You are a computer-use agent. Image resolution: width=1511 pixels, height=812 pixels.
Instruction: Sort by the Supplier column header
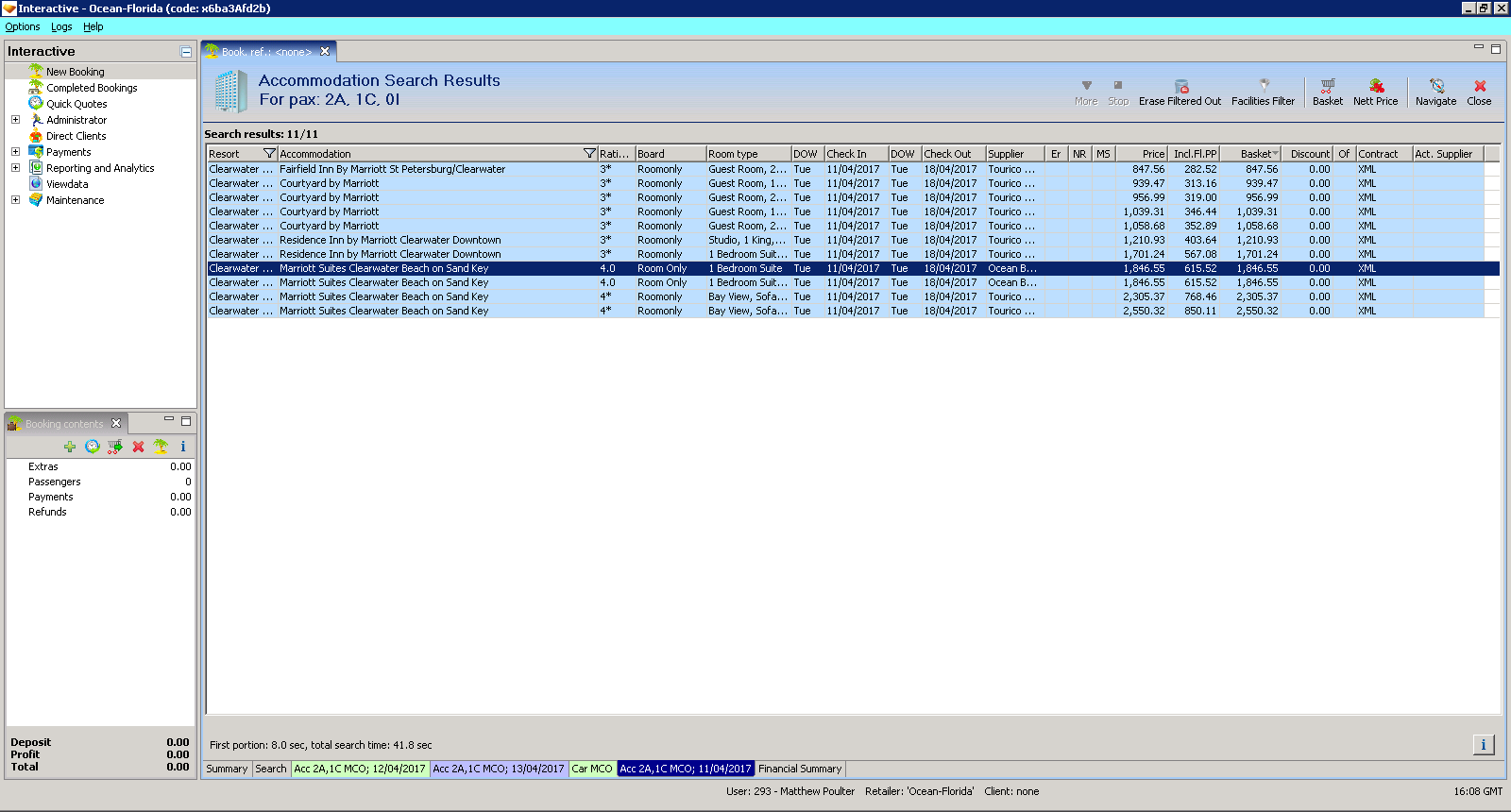click(1015, 154)
